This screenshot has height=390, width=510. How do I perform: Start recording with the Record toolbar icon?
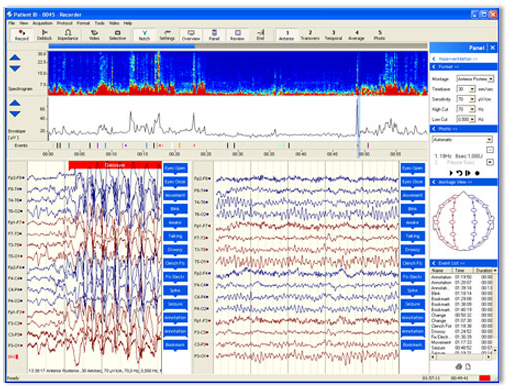pyautogui.click(x=22, y=35)
